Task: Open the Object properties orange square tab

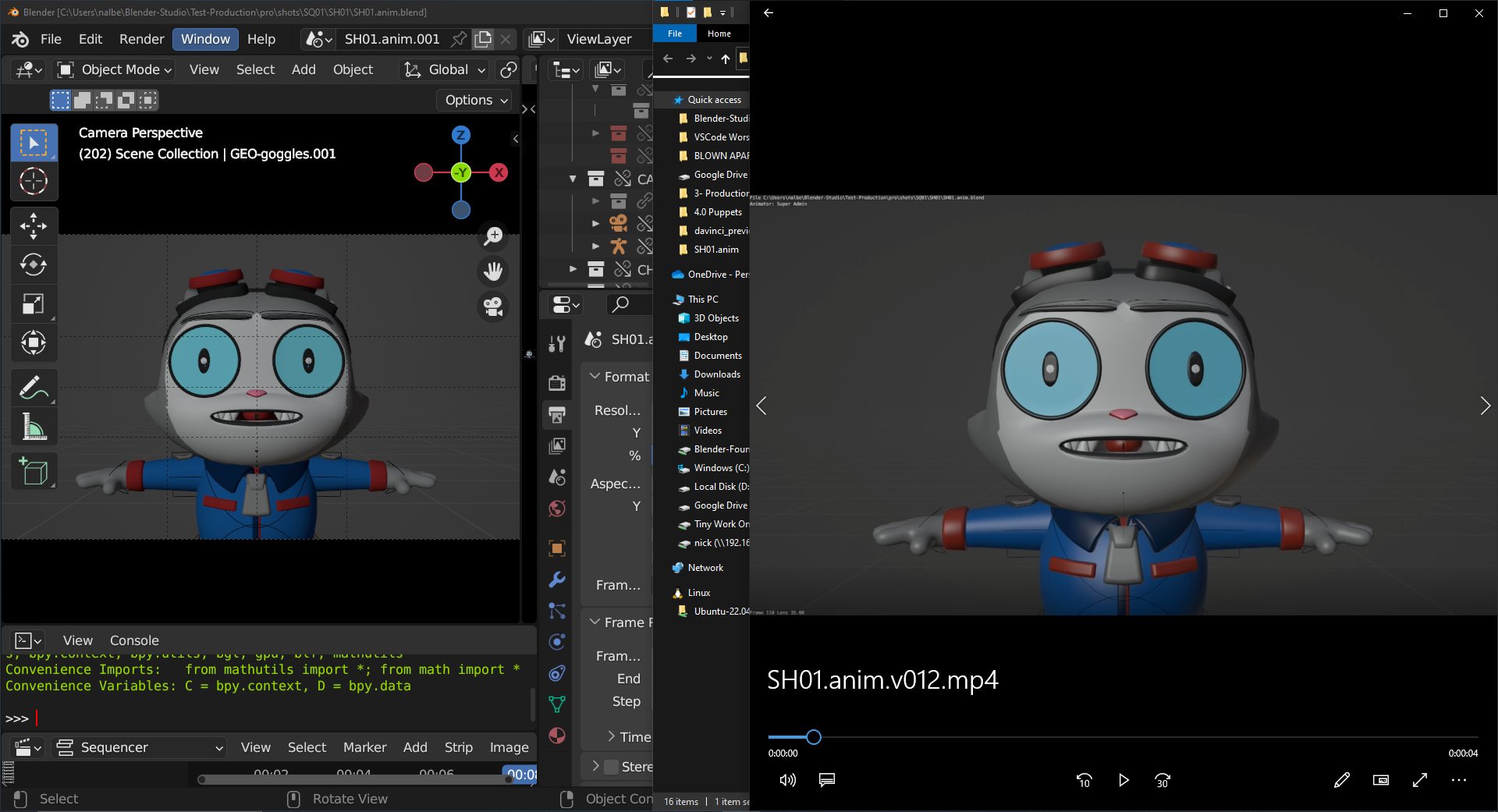Action: pyautogui.click(x=557, y=548)
